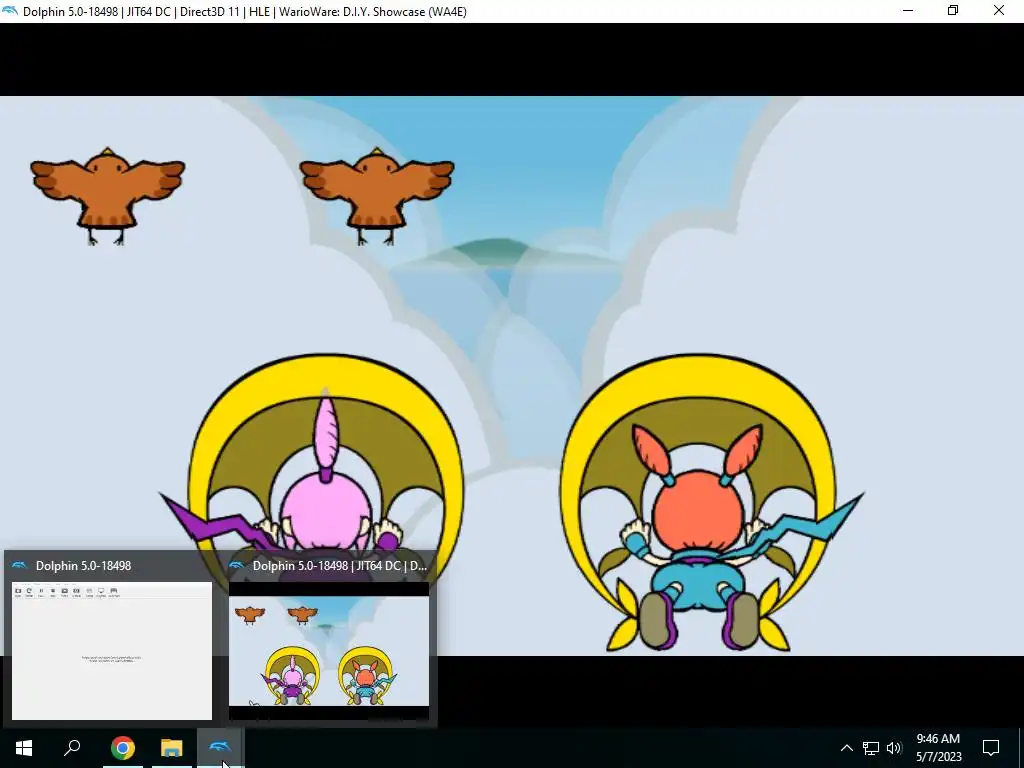
Task: Restore down the Dolphin game window
Action: 953,11
